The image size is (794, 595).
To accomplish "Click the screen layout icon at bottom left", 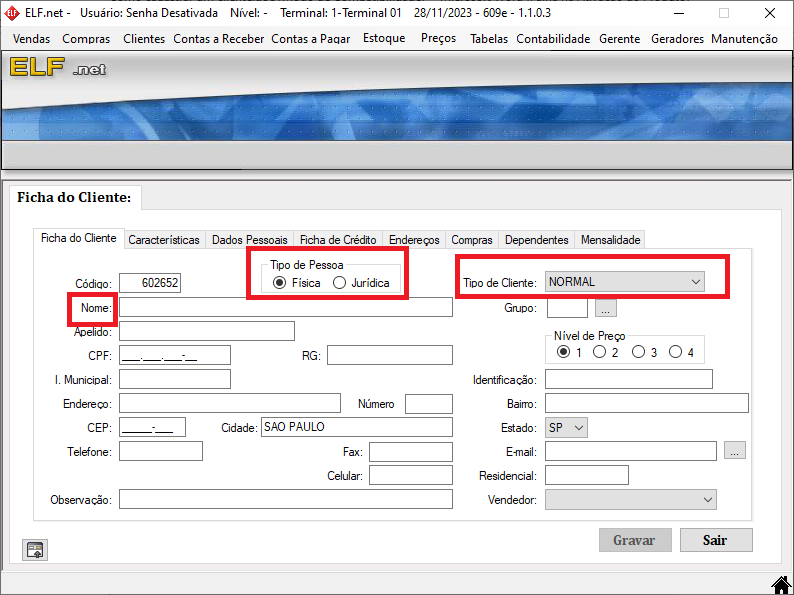I will (x=35, y=550).
